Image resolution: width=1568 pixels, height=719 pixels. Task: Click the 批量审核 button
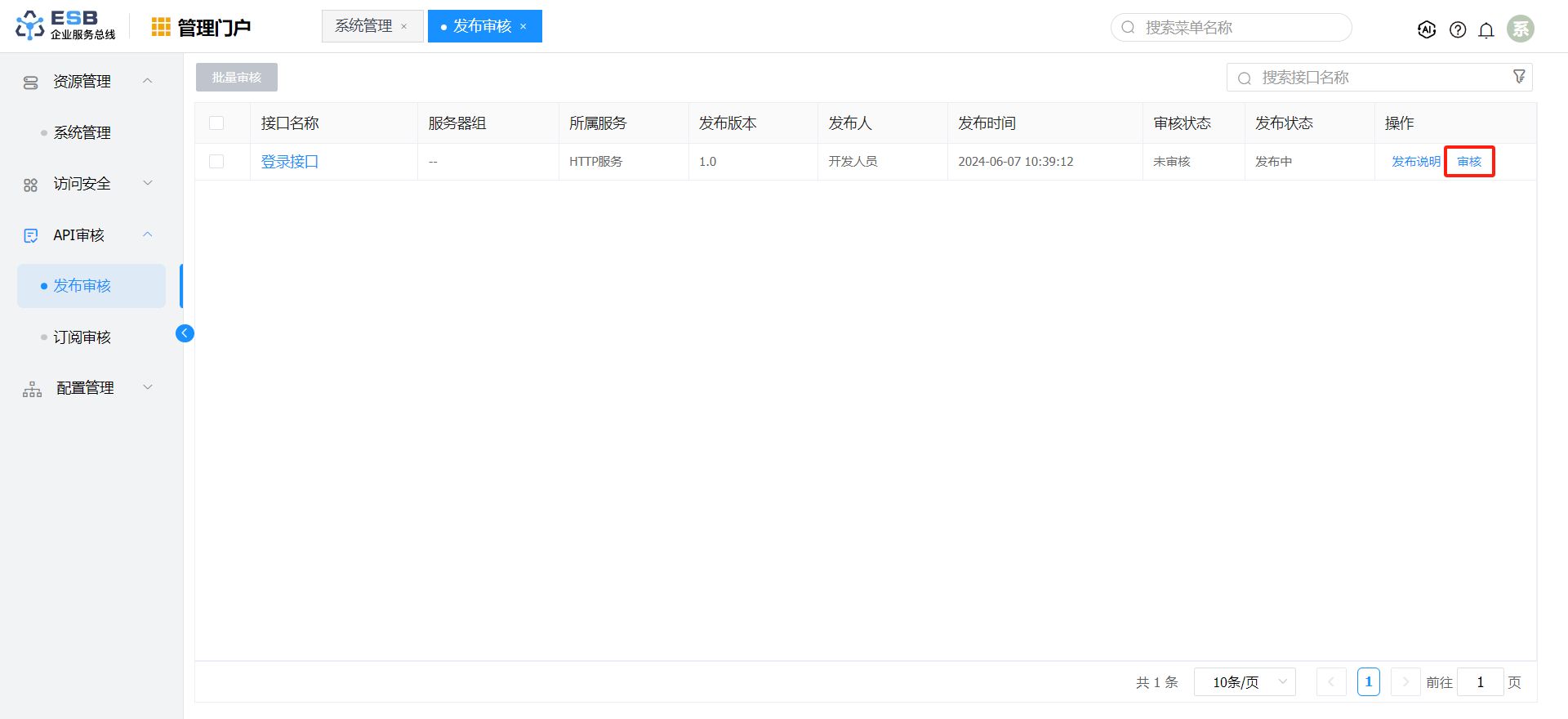pyautogui.click(x=237, y=78)
